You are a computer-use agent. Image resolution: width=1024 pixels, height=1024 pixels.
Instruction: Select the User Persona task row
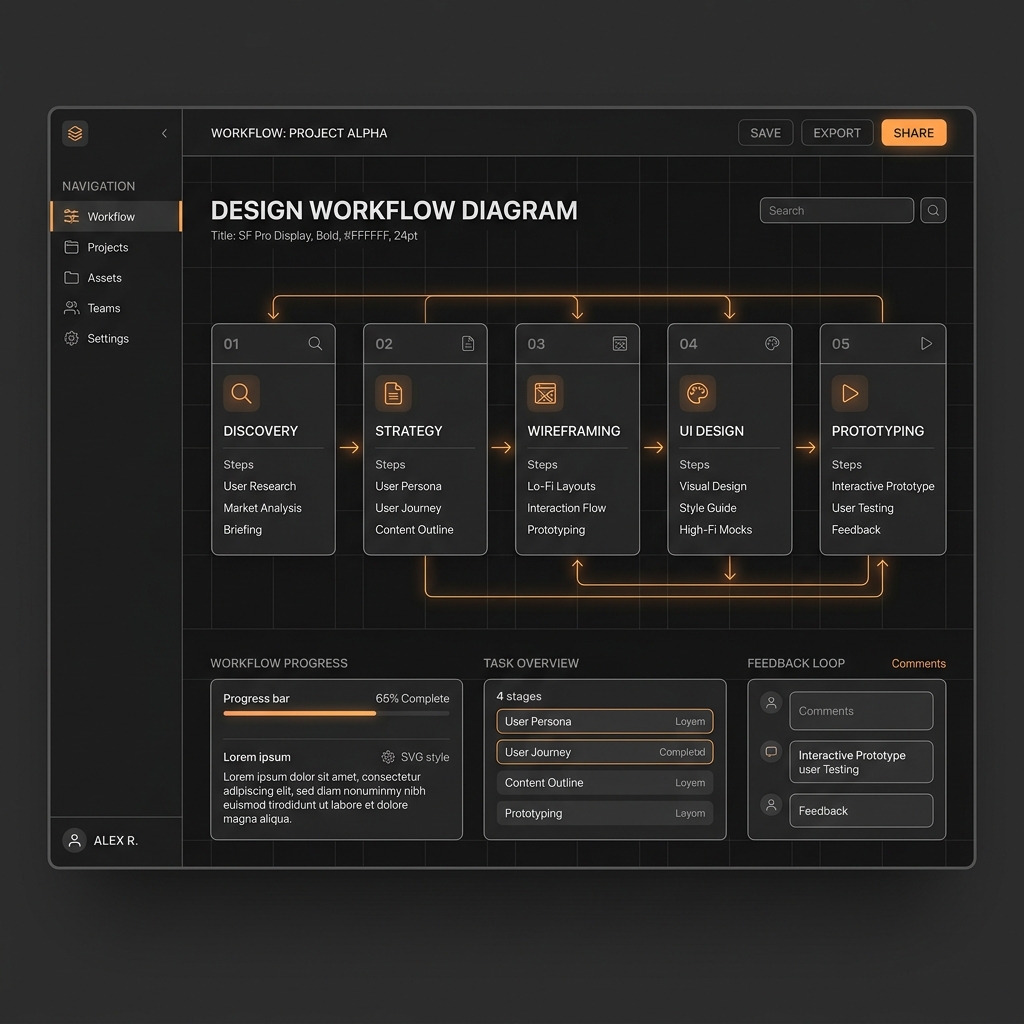click(605, 722)
